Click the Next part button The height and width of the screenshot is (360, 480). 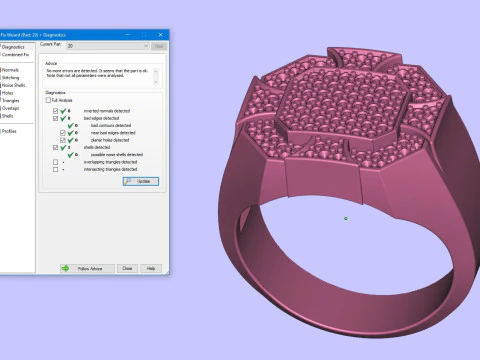coord(159,46)
